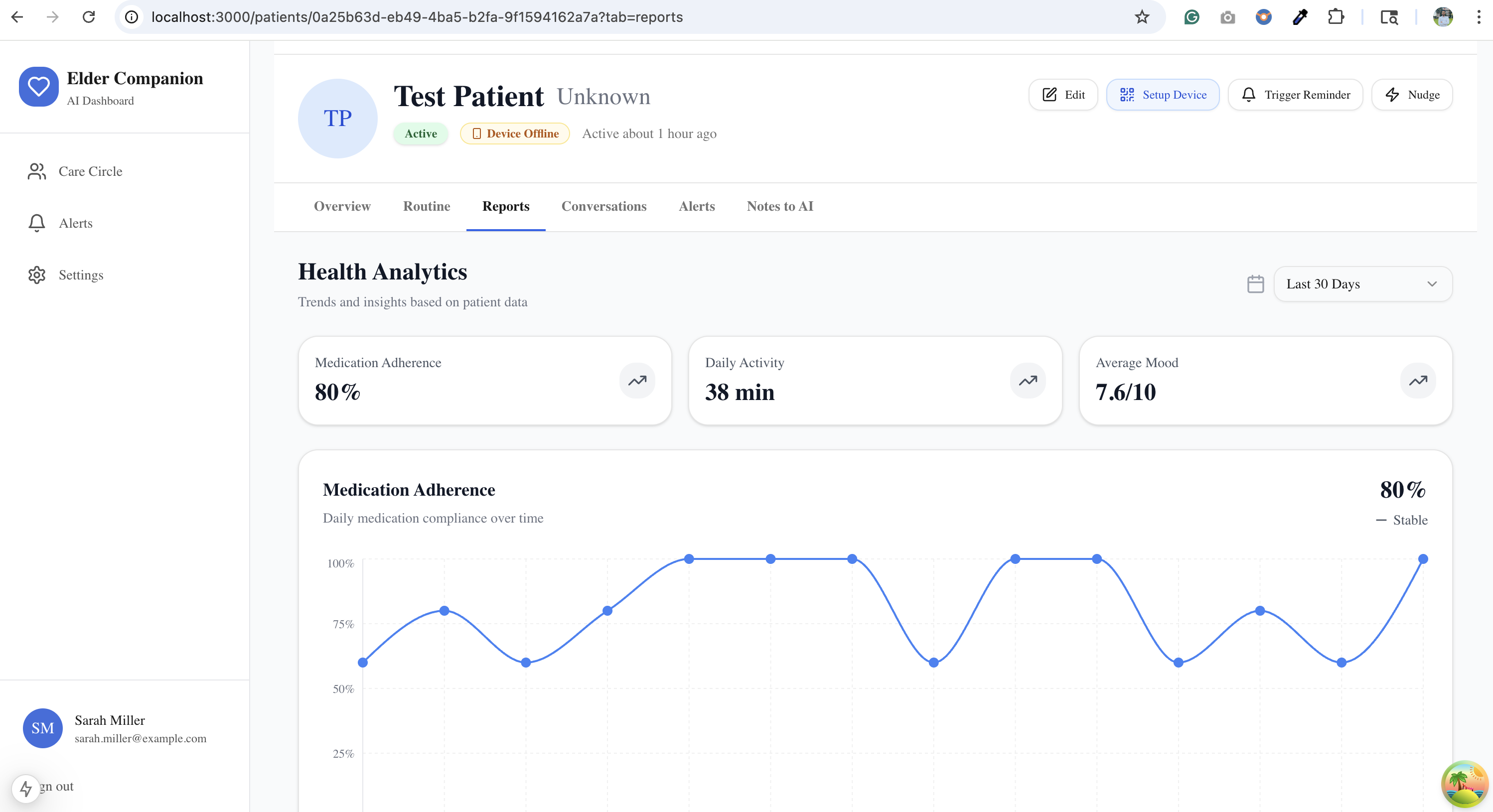1493x812 pixels.
Task: Click the Medication Adherence trend arrow icon
Action: point(637,381)
